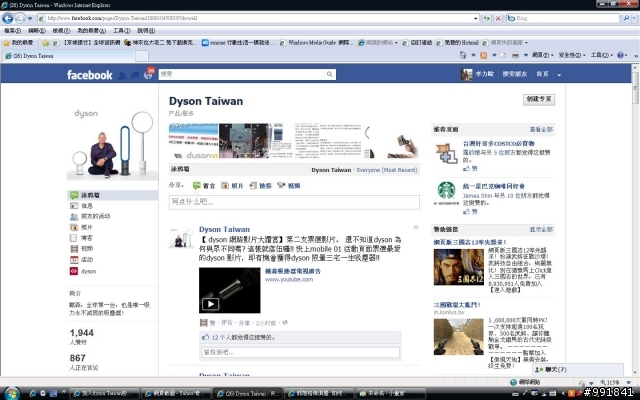Click the facebook.com address bar

[257, 18]
